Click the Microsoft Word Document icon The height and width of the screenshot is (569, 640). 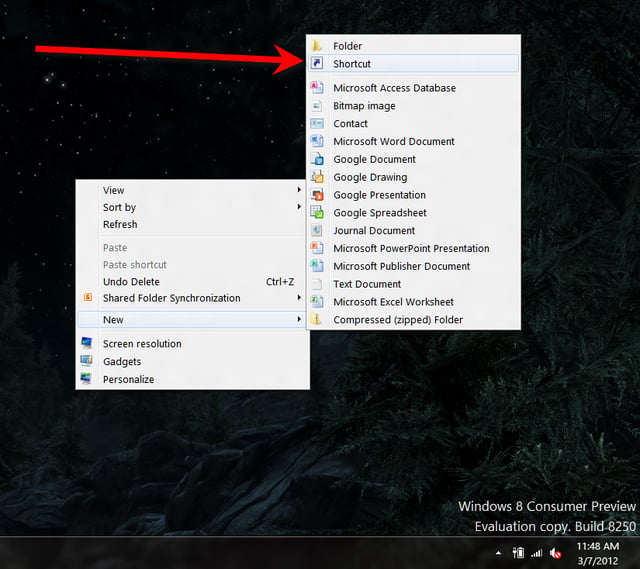317,141
